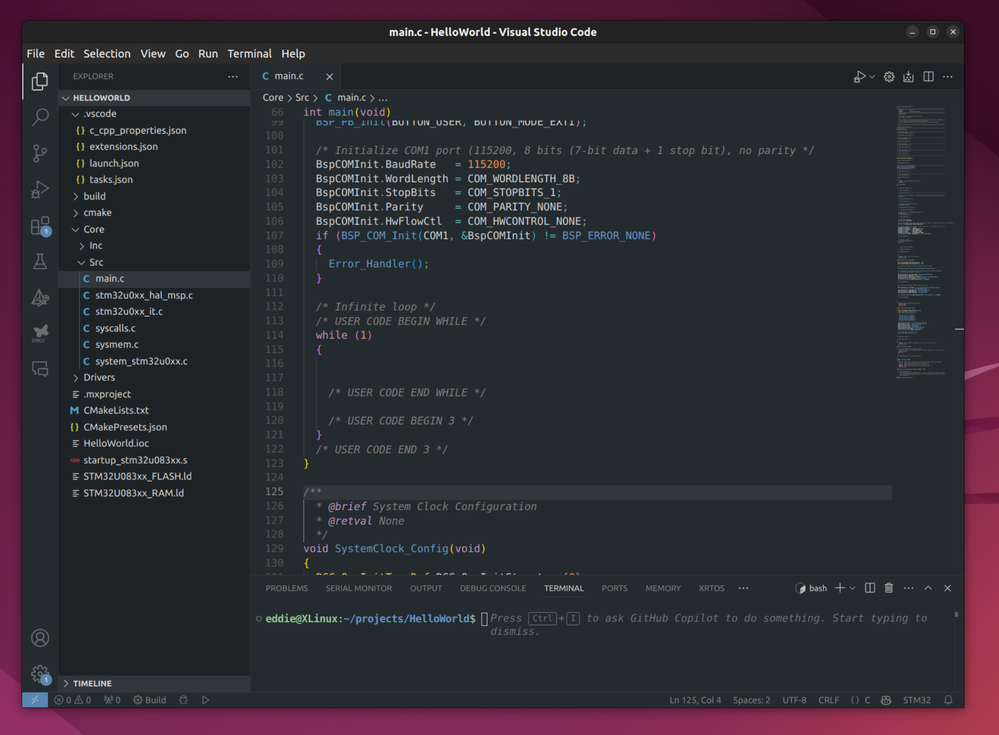Delete the terminal with the trash icon
Screen dimensions: 999x735
pos(888,588)
